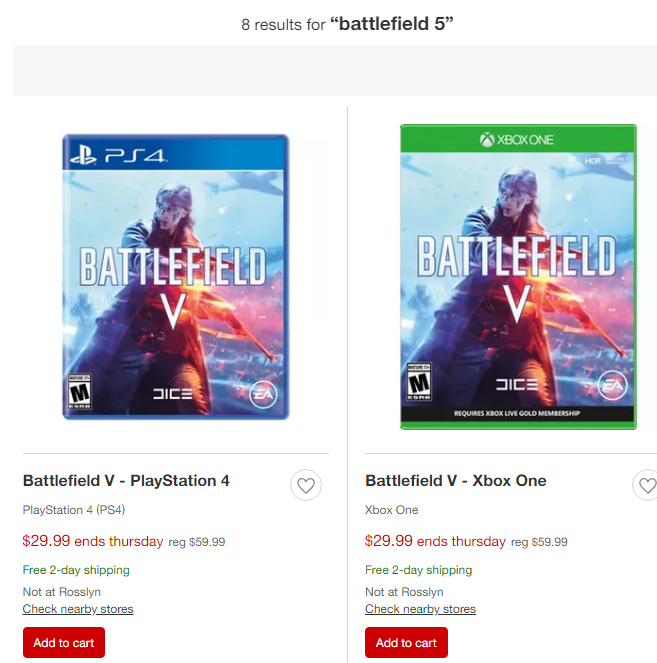The height and width of the screenshot is (663, 657).
Task: Open the Battlefield V PlayStation 4 cover image
Action: point(175,276)
